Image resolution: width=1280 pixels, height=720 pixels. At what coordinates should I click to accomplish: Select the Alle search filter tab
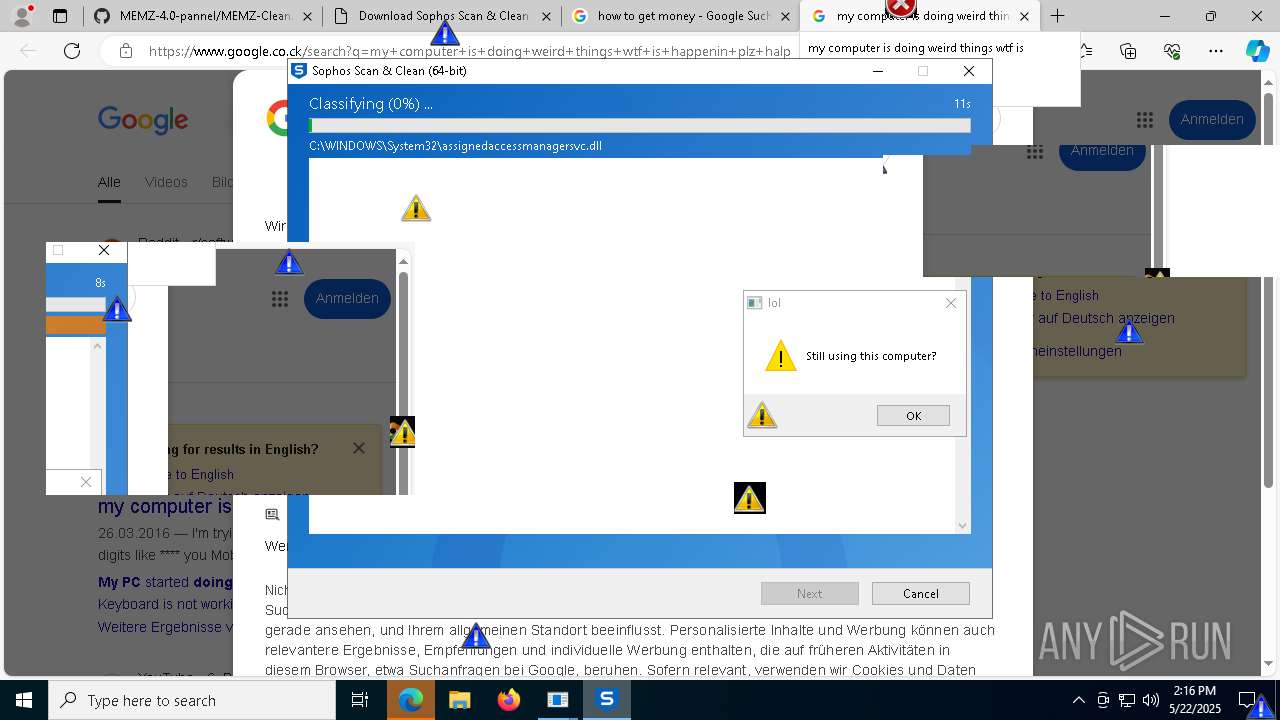[109, 182]
